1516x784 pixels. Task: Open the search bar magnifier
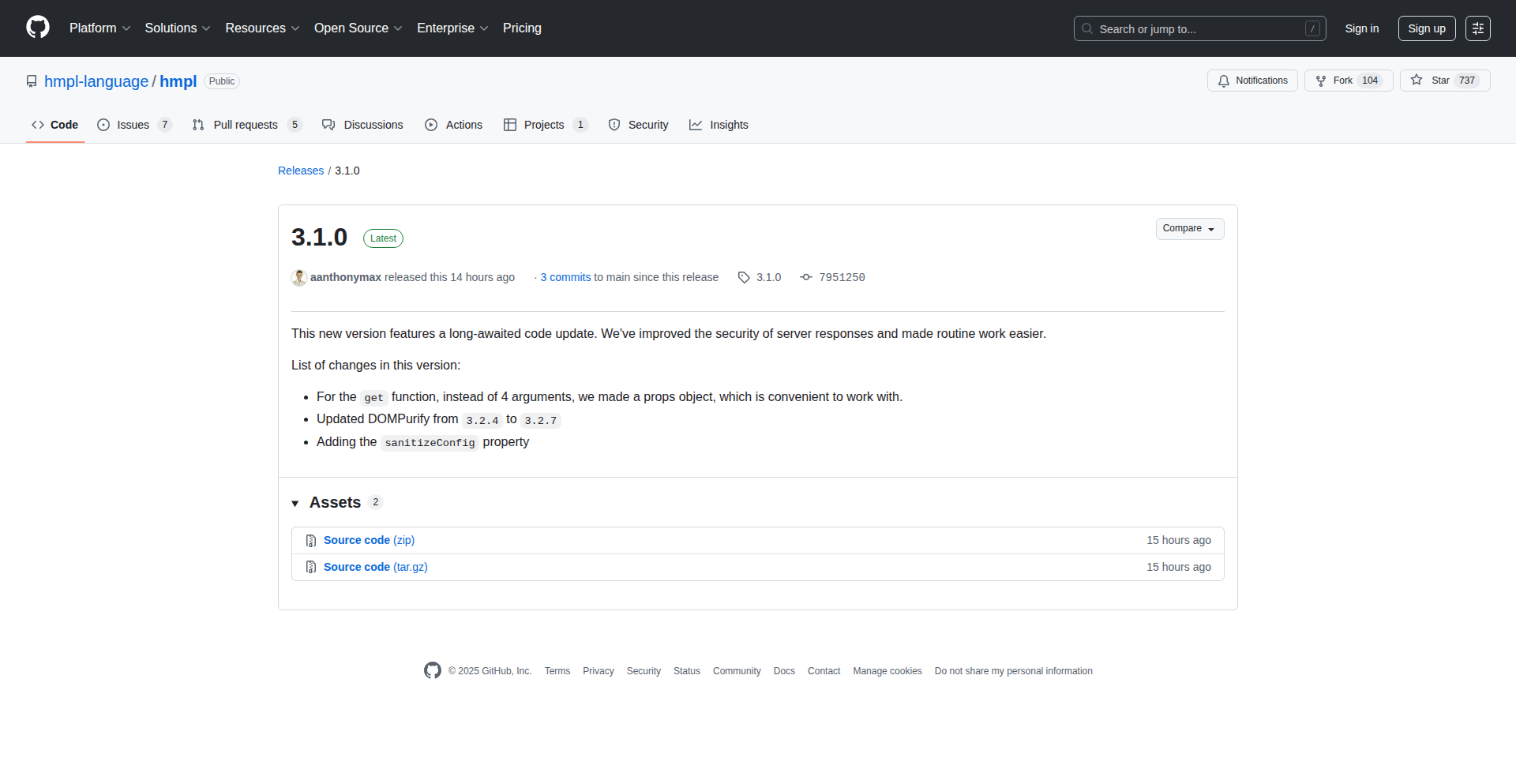[x=1087, y=28]
